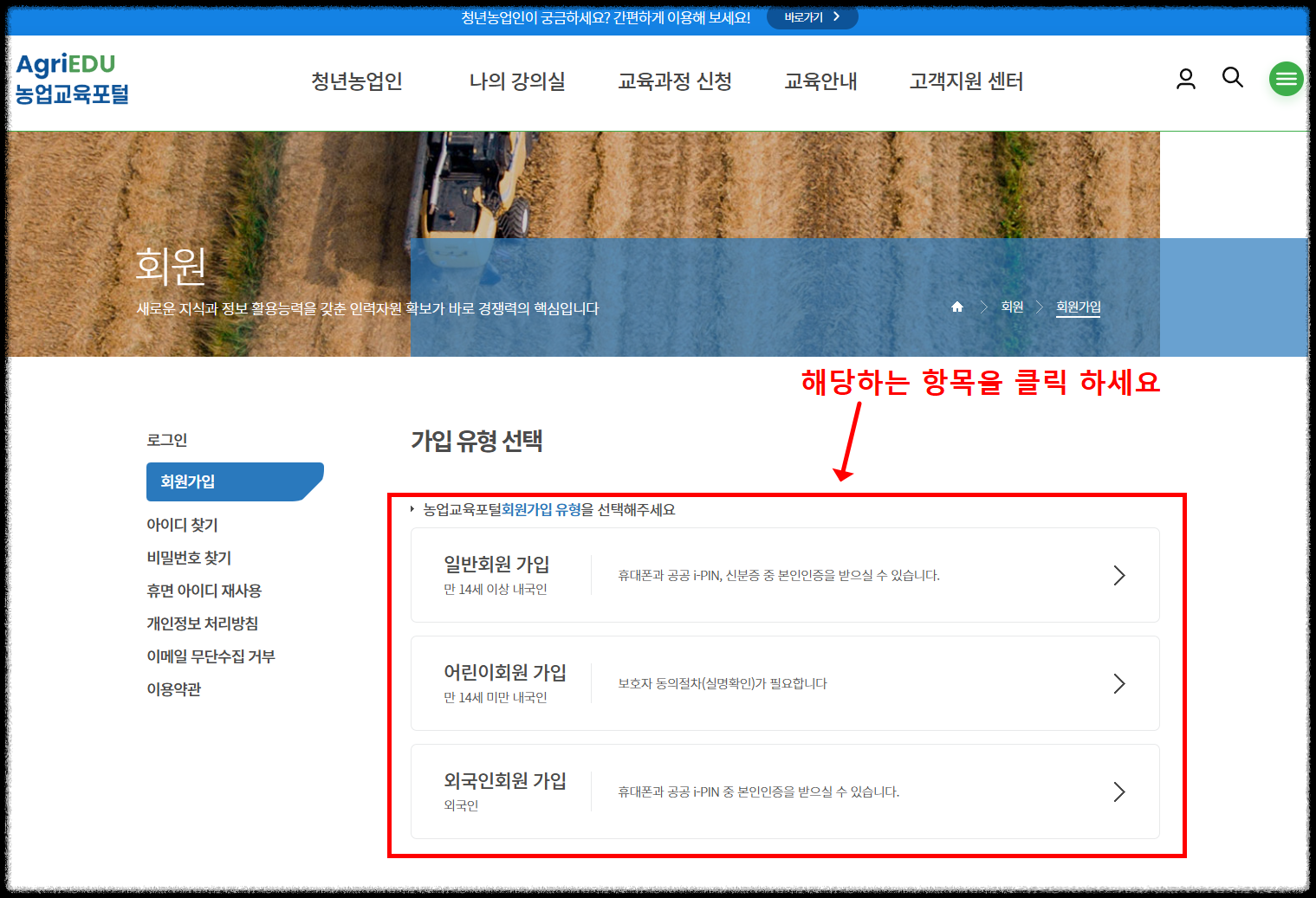Expand the 일반회원 가입 option with its chevron
This screenshot has height=898, width=1316.
point(1119,574)
